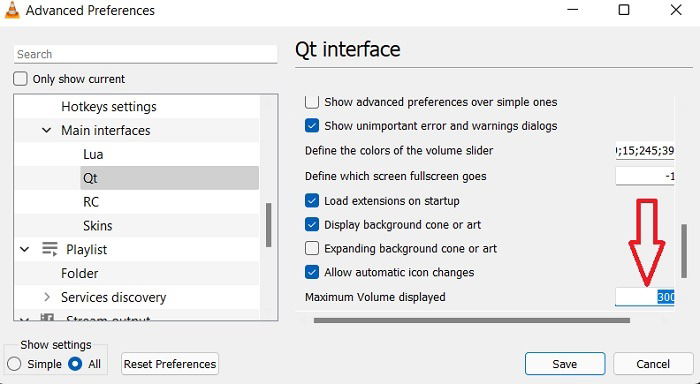Image resolution: width=700 pixels, height=384 pixels.
Task: Collapse the Main interfaces tree node
Action: (x=46, y=130)
